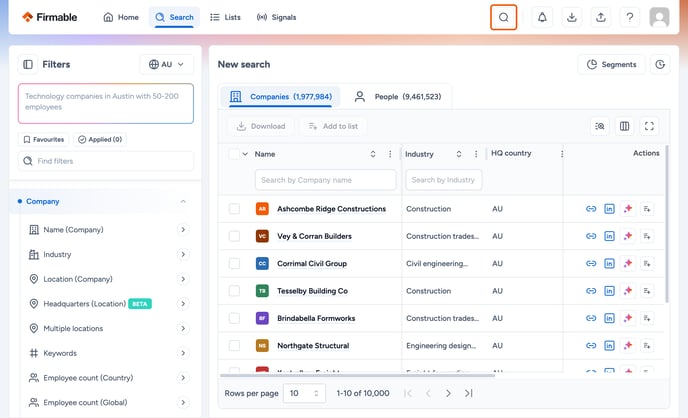
Task: Expand Industry filter
Action: tap(183, 254)
